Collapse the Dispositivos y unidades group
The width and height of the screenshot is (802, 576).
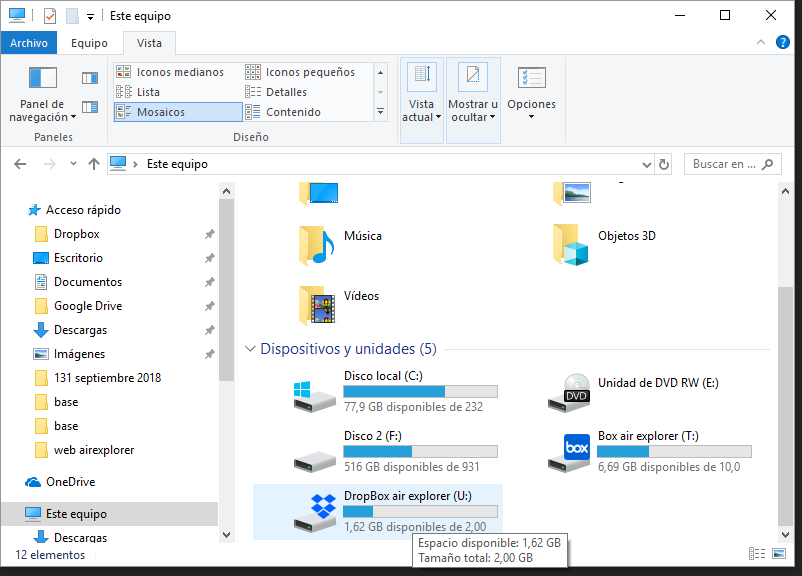(x=249, y=350)
